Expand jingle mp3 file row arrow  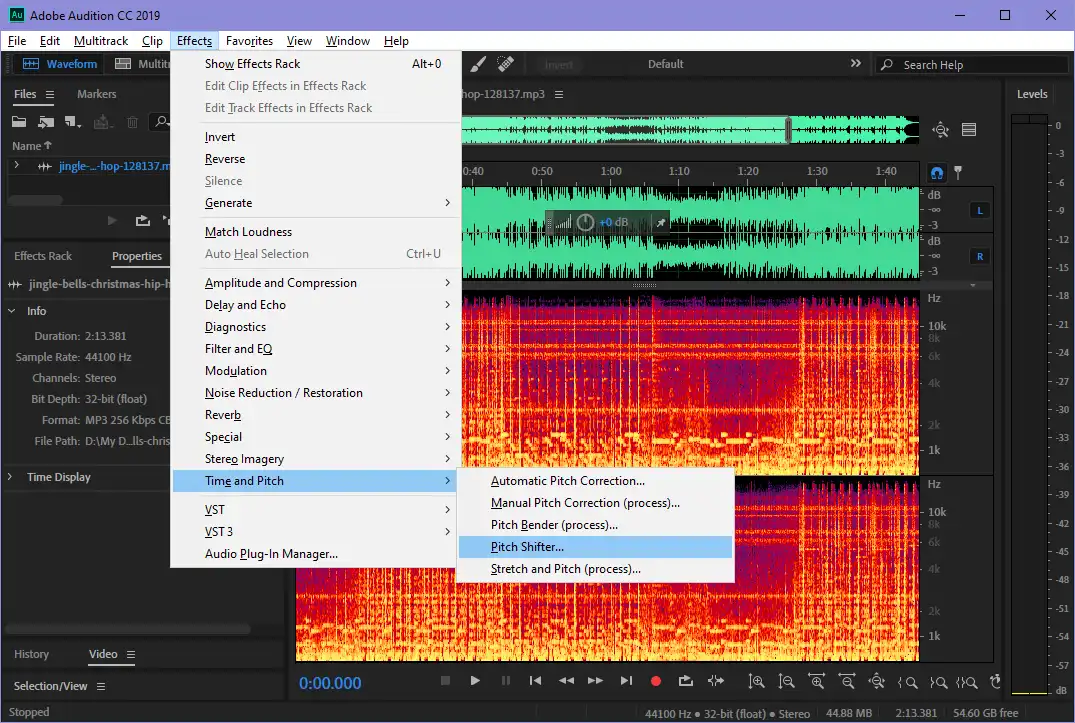pos(16,165)
